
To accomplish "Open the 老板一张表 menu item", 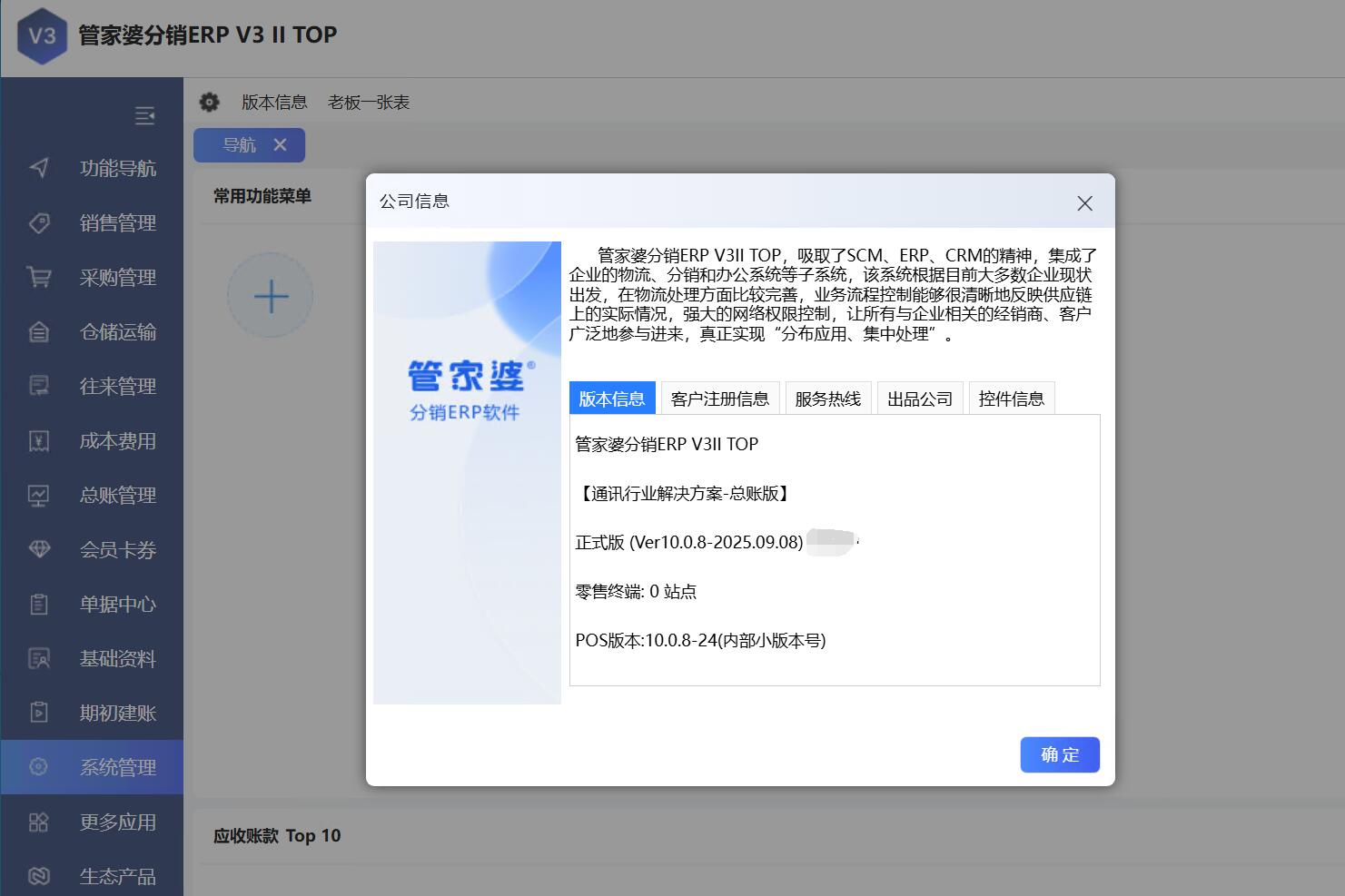I will (x=369, y=103).
